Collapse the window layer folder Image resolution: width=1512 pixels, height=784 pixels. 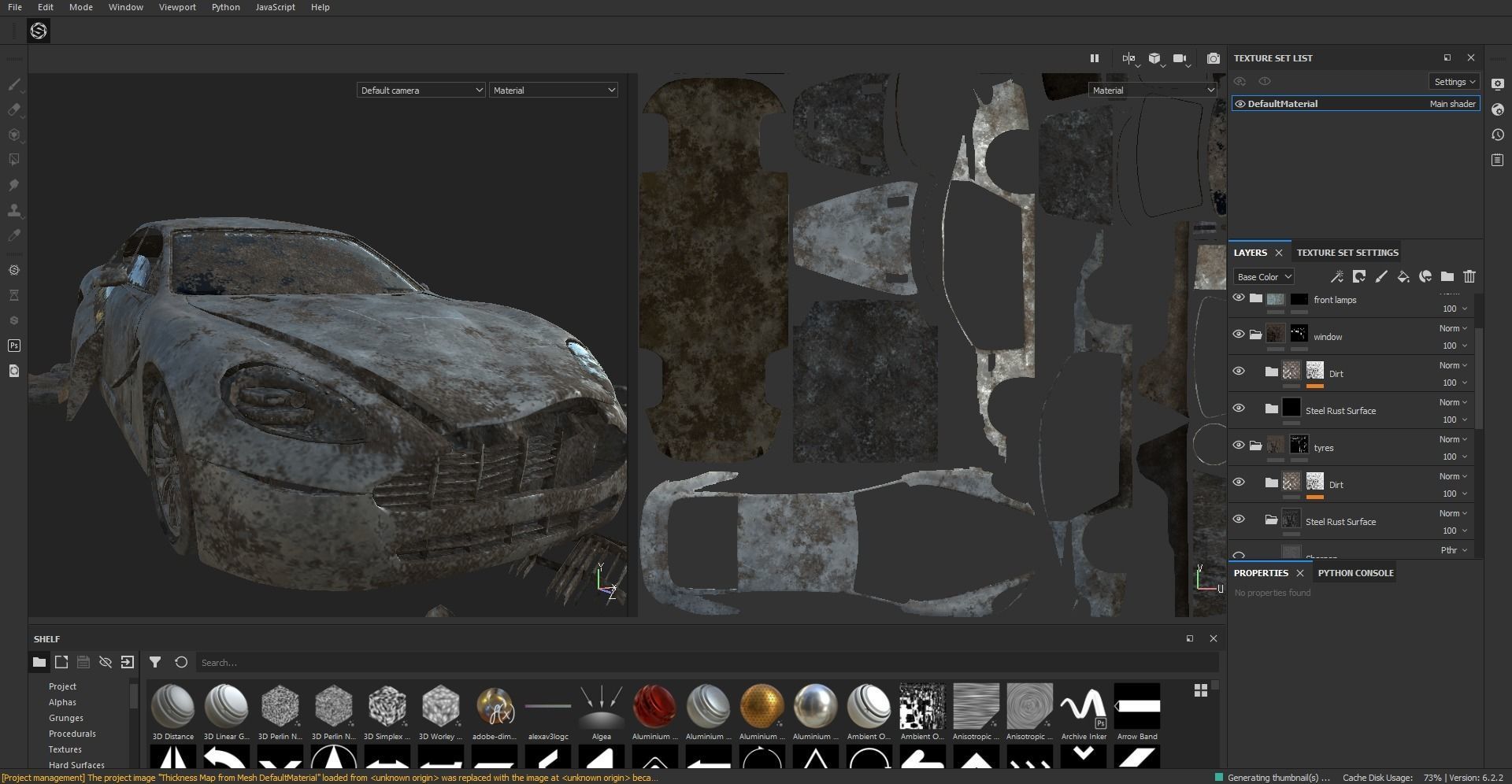tap(1255, 335)
